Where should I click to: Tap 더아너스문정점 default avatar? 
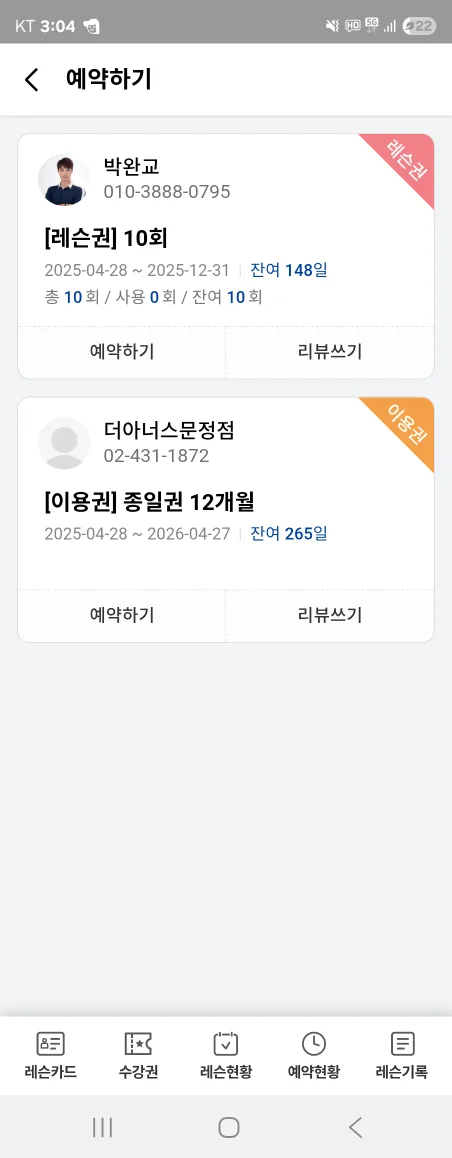(x=64, y=443)
